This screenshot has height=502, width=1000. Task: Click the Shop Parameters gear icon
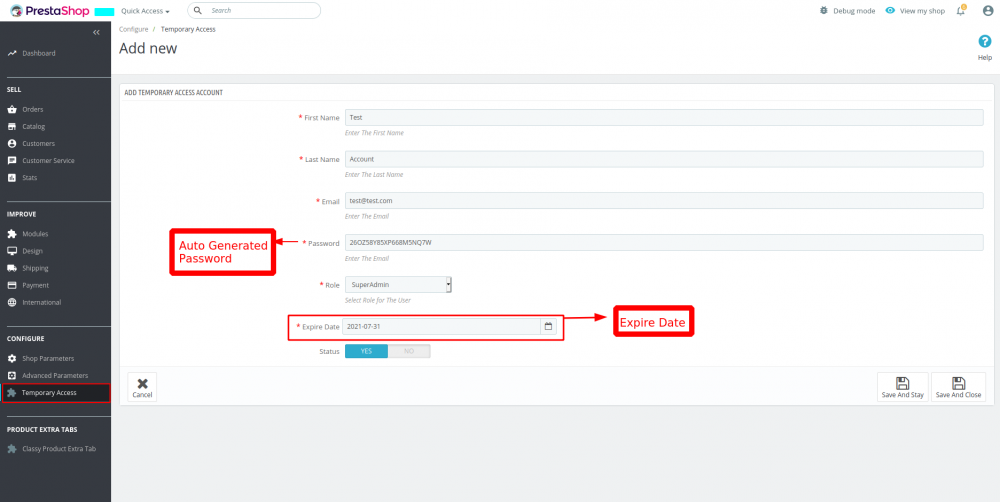[x=11, y=358]
